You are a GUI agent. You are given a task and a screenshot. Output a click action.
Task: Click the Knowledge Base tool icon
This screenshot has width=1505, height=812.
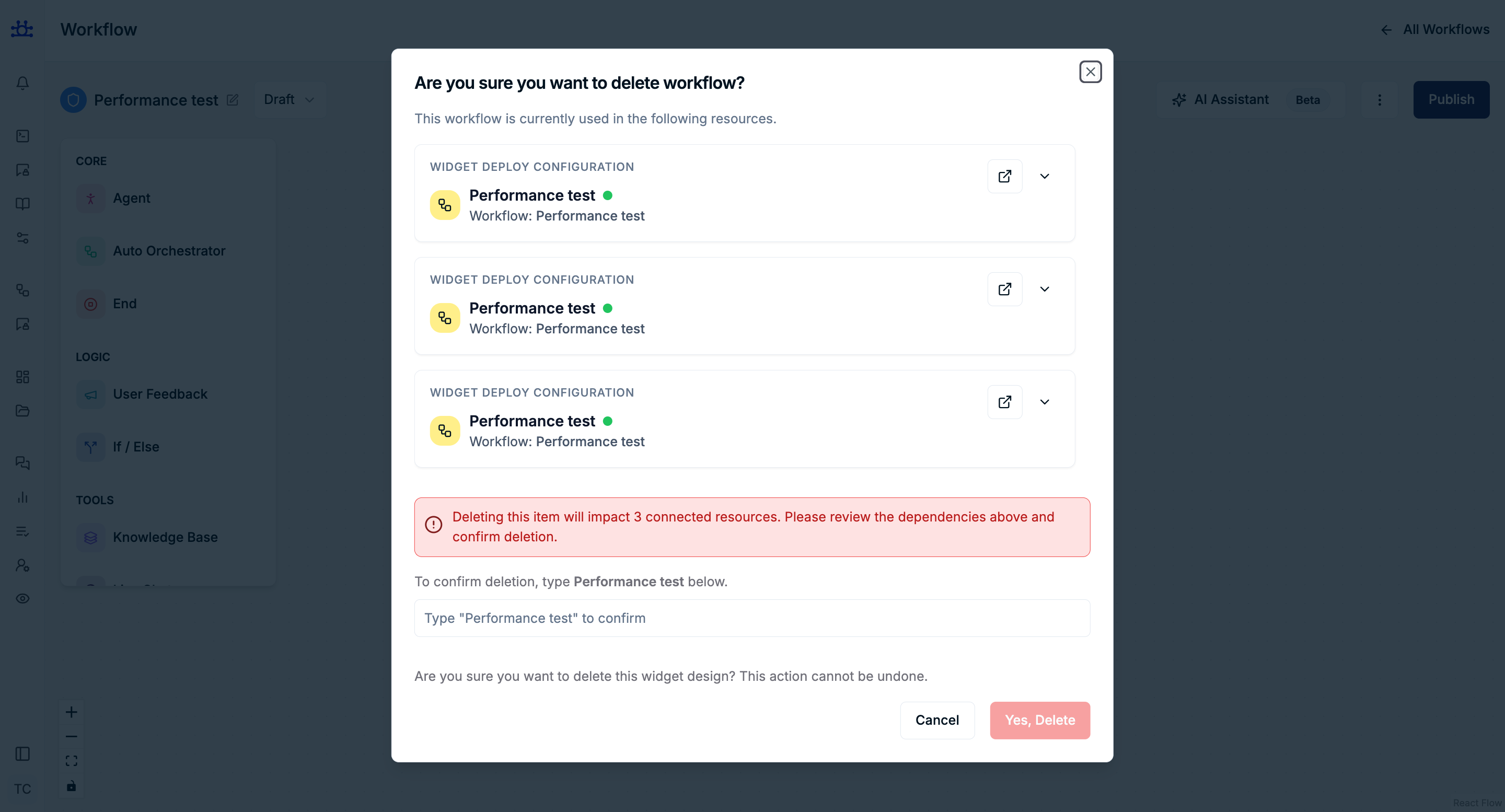tap(90, 538)
